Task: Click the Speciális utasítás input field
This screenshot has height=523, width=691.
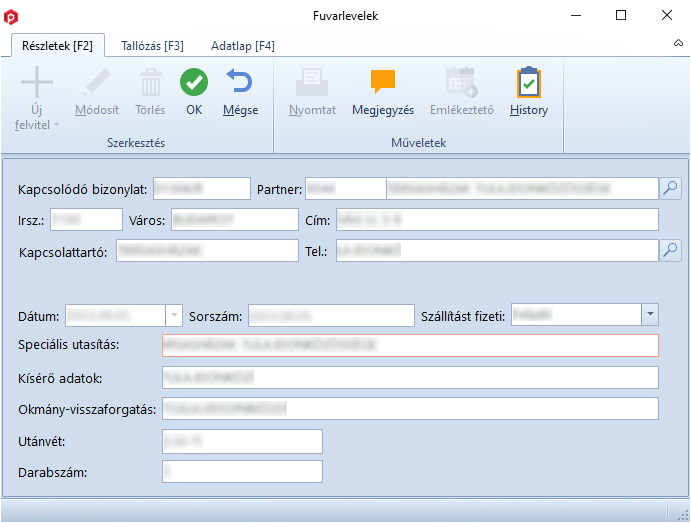Action: pyautogui.click(x=409, y=345)
